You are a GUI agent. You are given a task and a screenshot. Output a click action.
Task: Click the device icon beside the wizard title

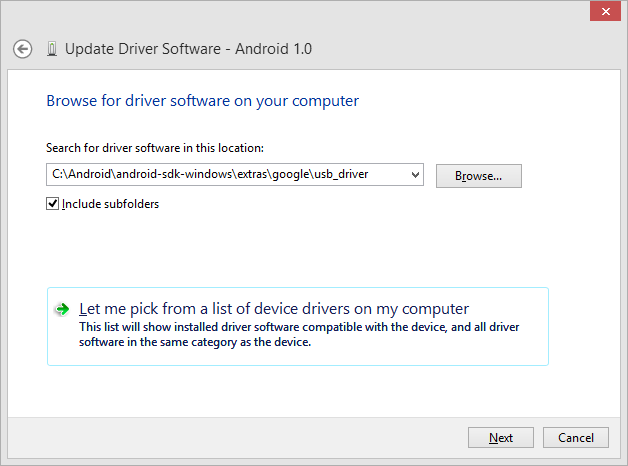tap(51, 49)
